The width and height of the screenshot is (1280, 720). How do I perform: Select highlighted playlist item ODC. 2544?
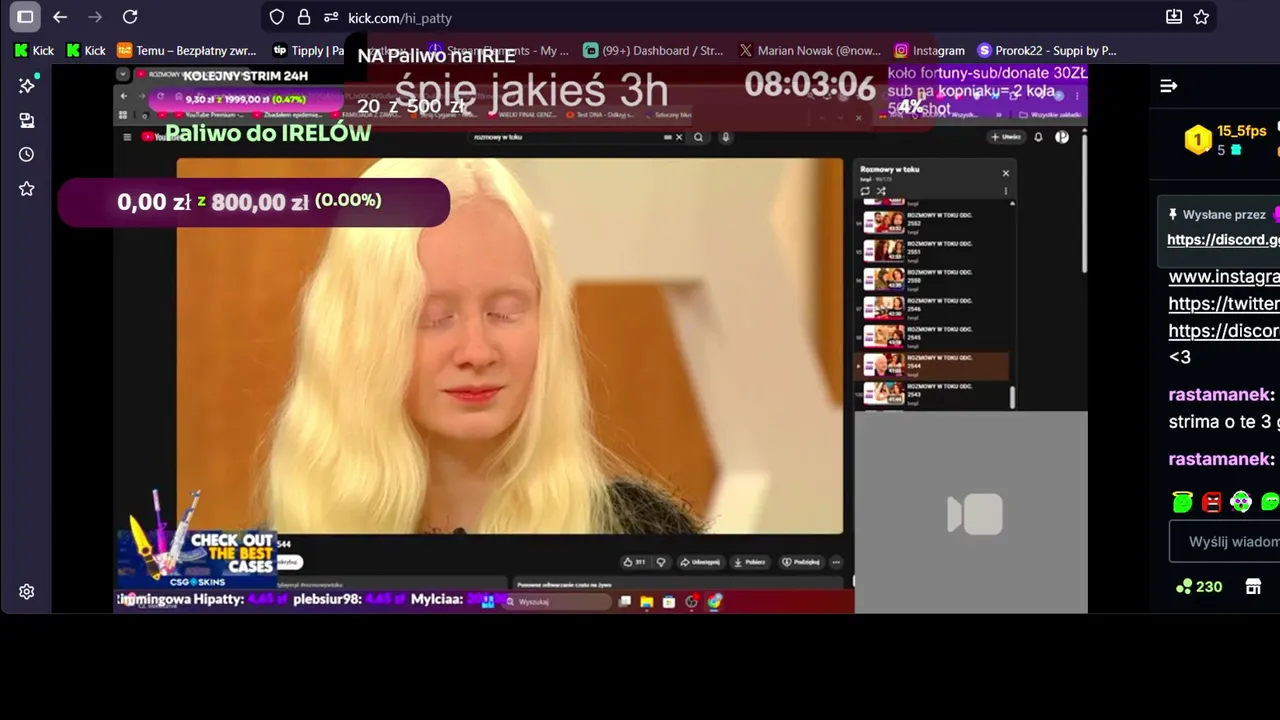(x=934, y=366)
